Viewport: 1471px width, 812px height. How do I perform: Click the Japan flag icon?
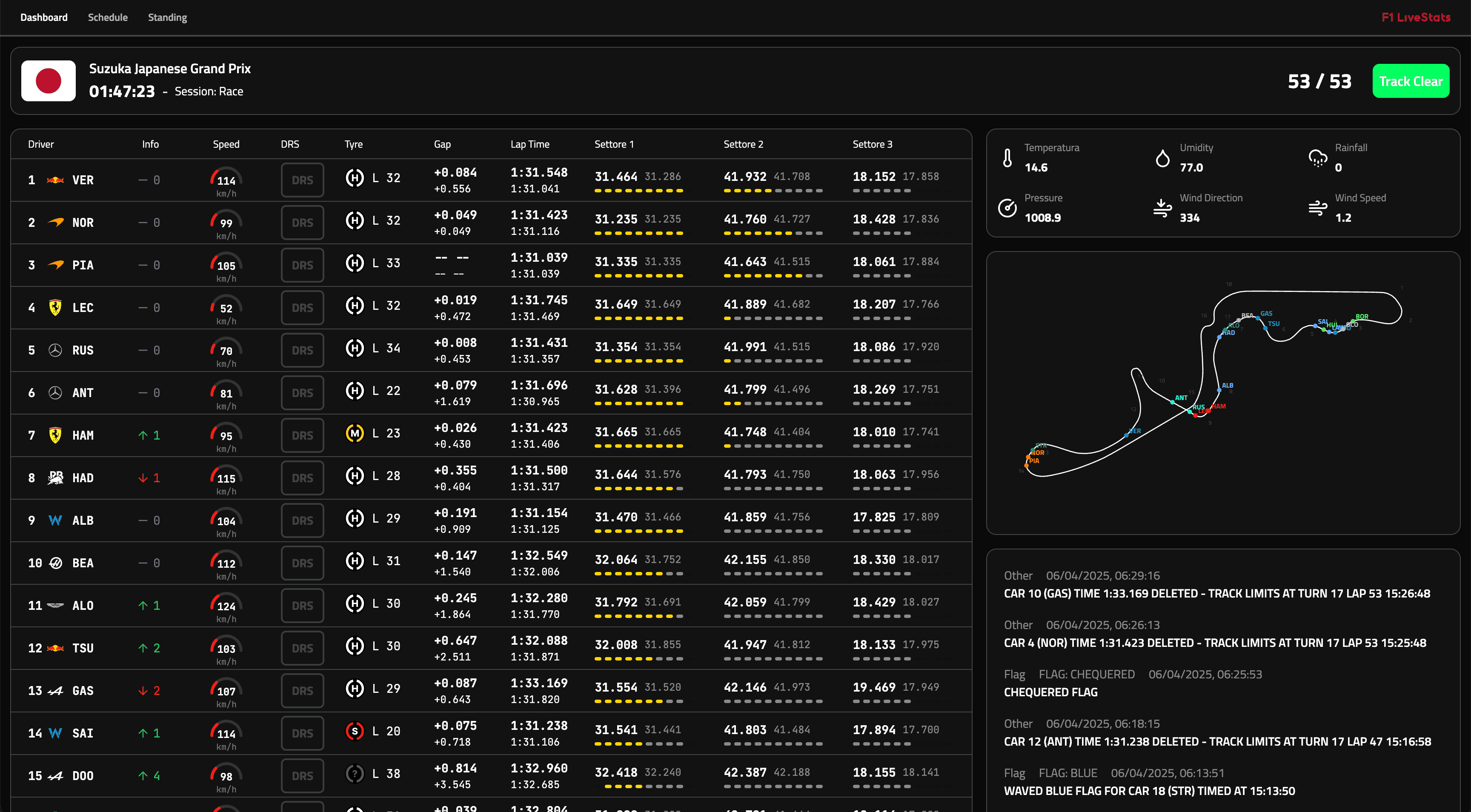[49, 80]
